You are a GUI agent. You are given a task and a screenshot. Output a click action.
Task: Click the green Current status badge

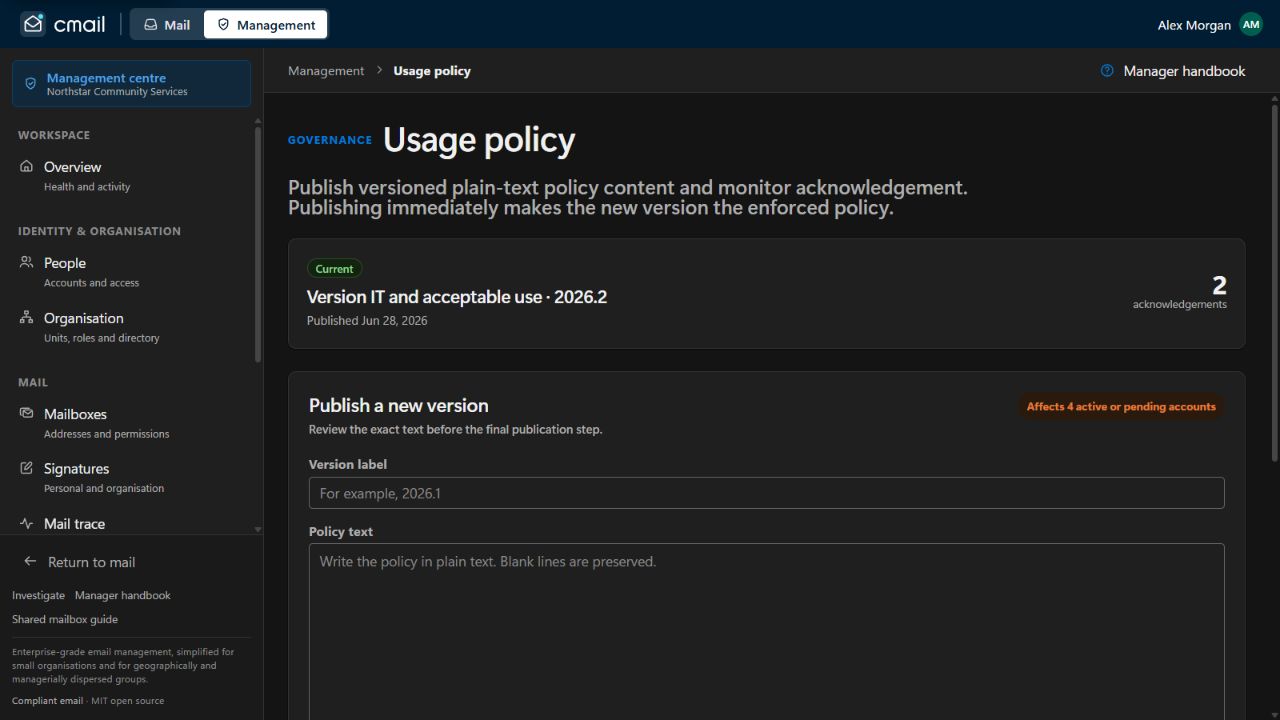334,269
